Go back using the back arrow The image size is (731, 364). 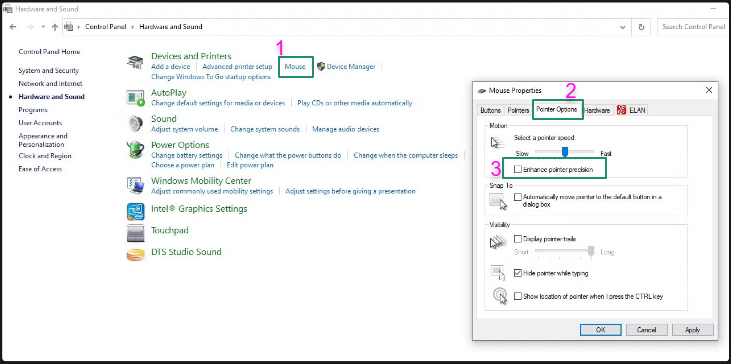(x=13, y=27)
